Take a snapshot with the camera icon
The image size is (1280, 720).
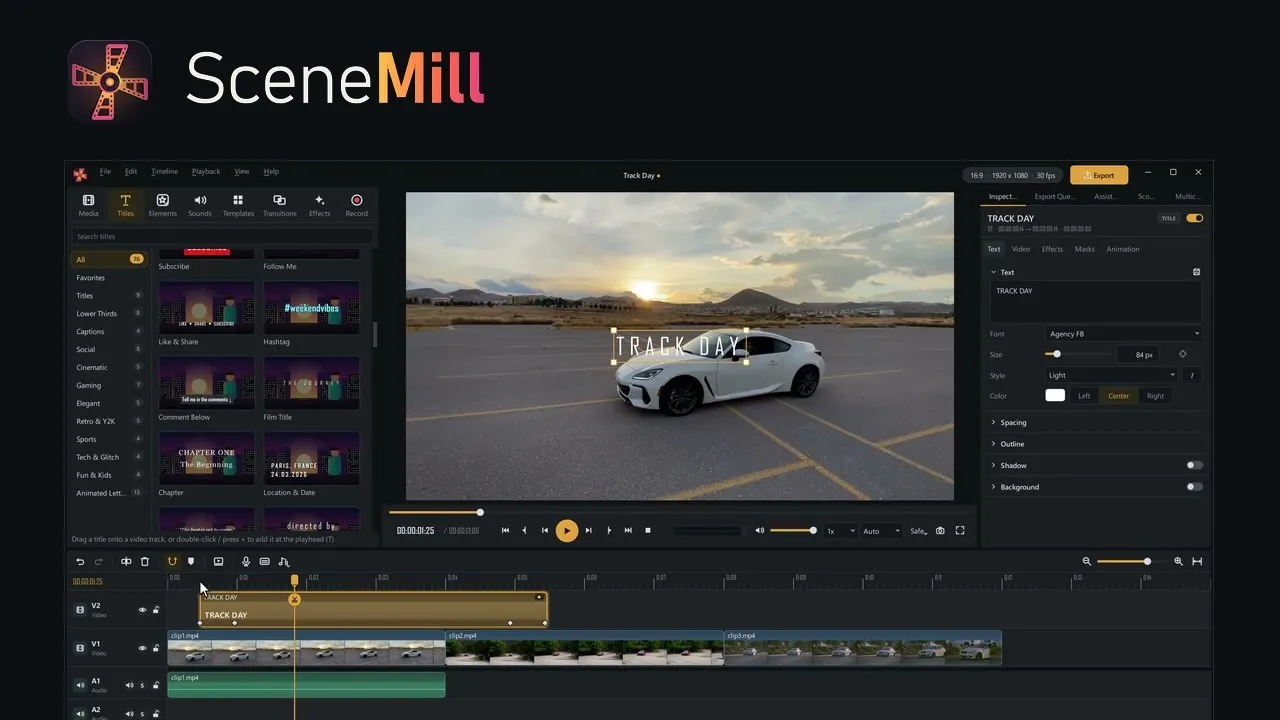(x=940, y=531)
